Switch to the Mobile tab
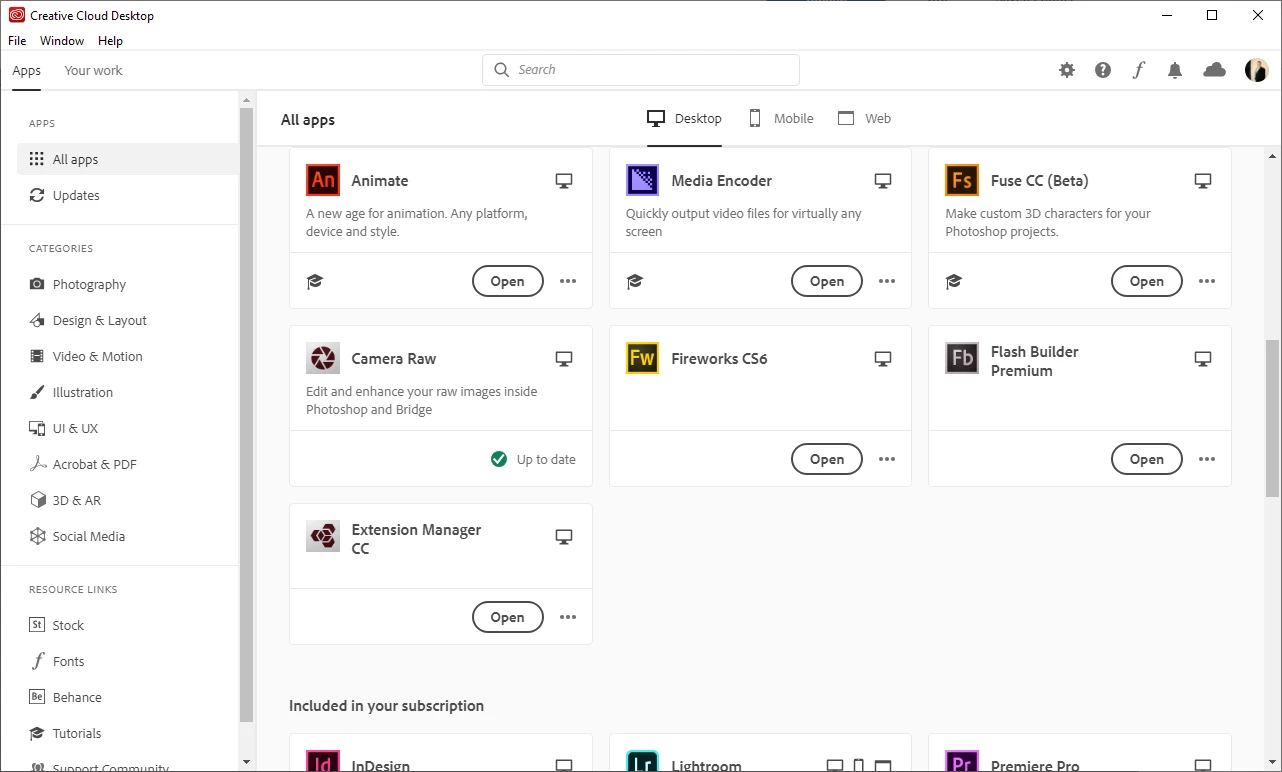The image size is (1282, 772). 781,118
